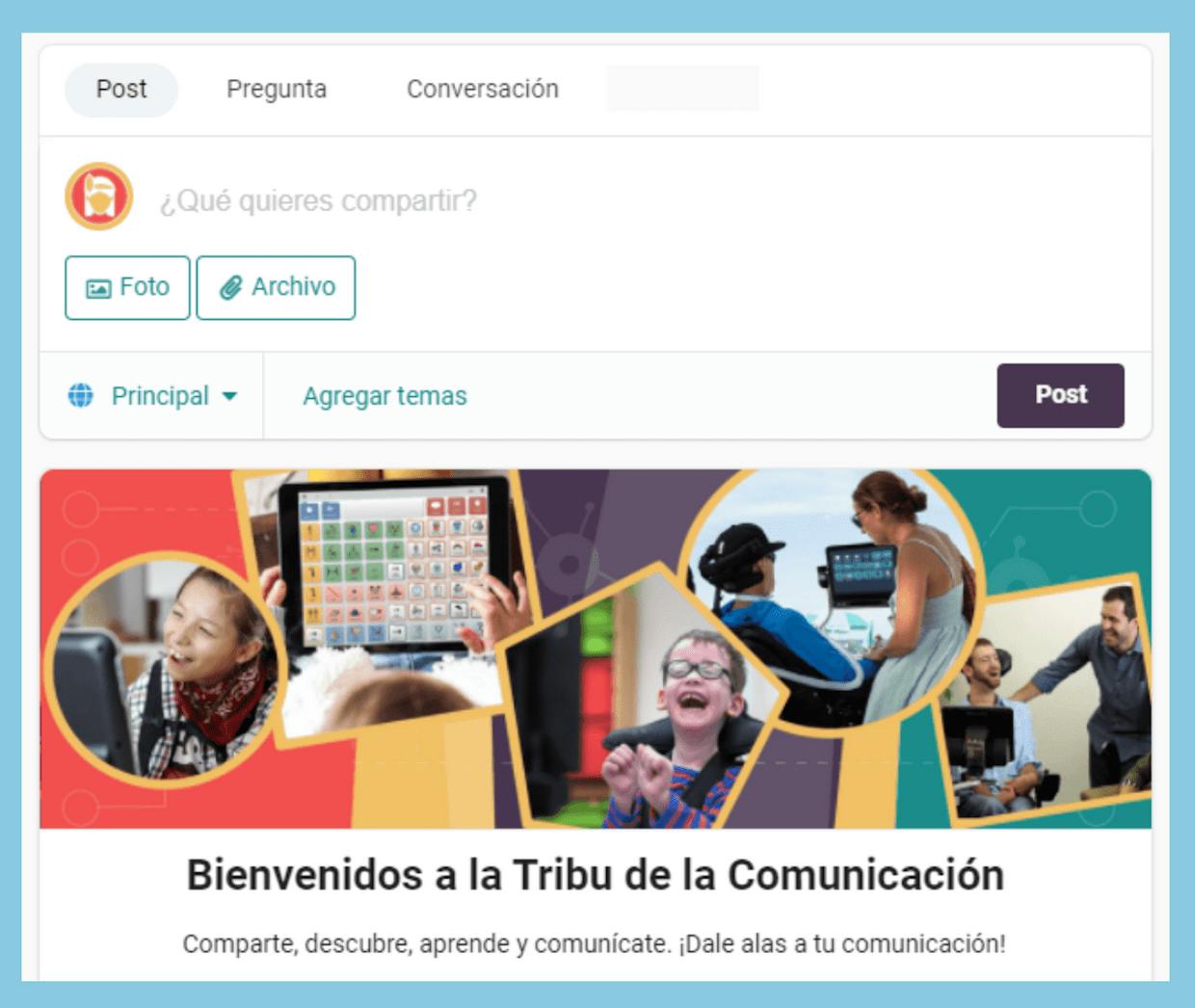Viewport: 1195px width, 1008px height.
Task: Click the Bienvenidos a la Tribu heading
Action: (595, 875)
